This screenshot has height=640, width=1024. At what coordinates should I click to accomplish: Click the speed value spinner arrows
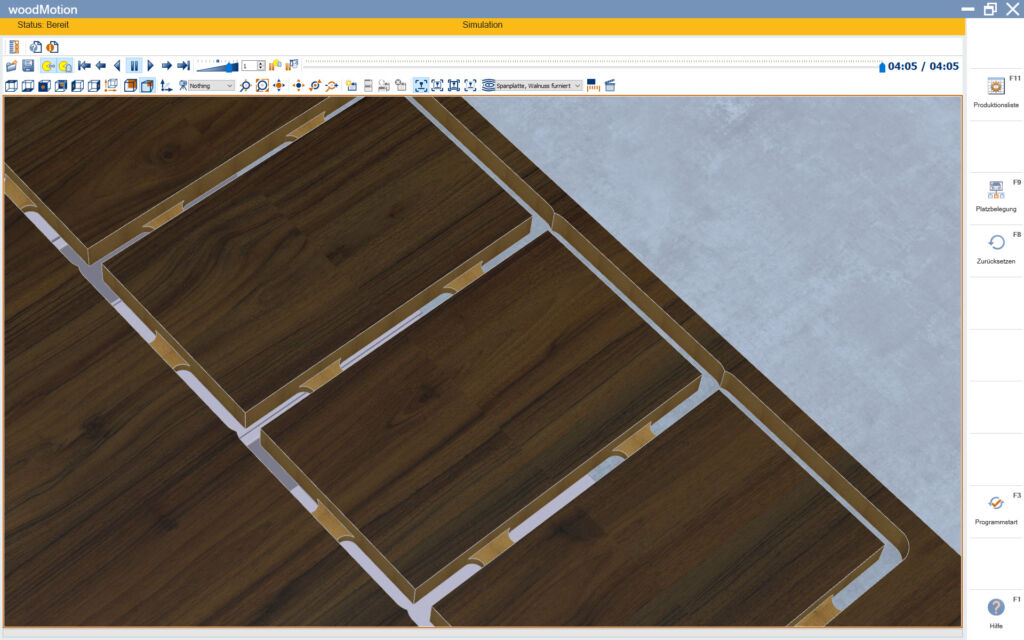coord(261,66)
